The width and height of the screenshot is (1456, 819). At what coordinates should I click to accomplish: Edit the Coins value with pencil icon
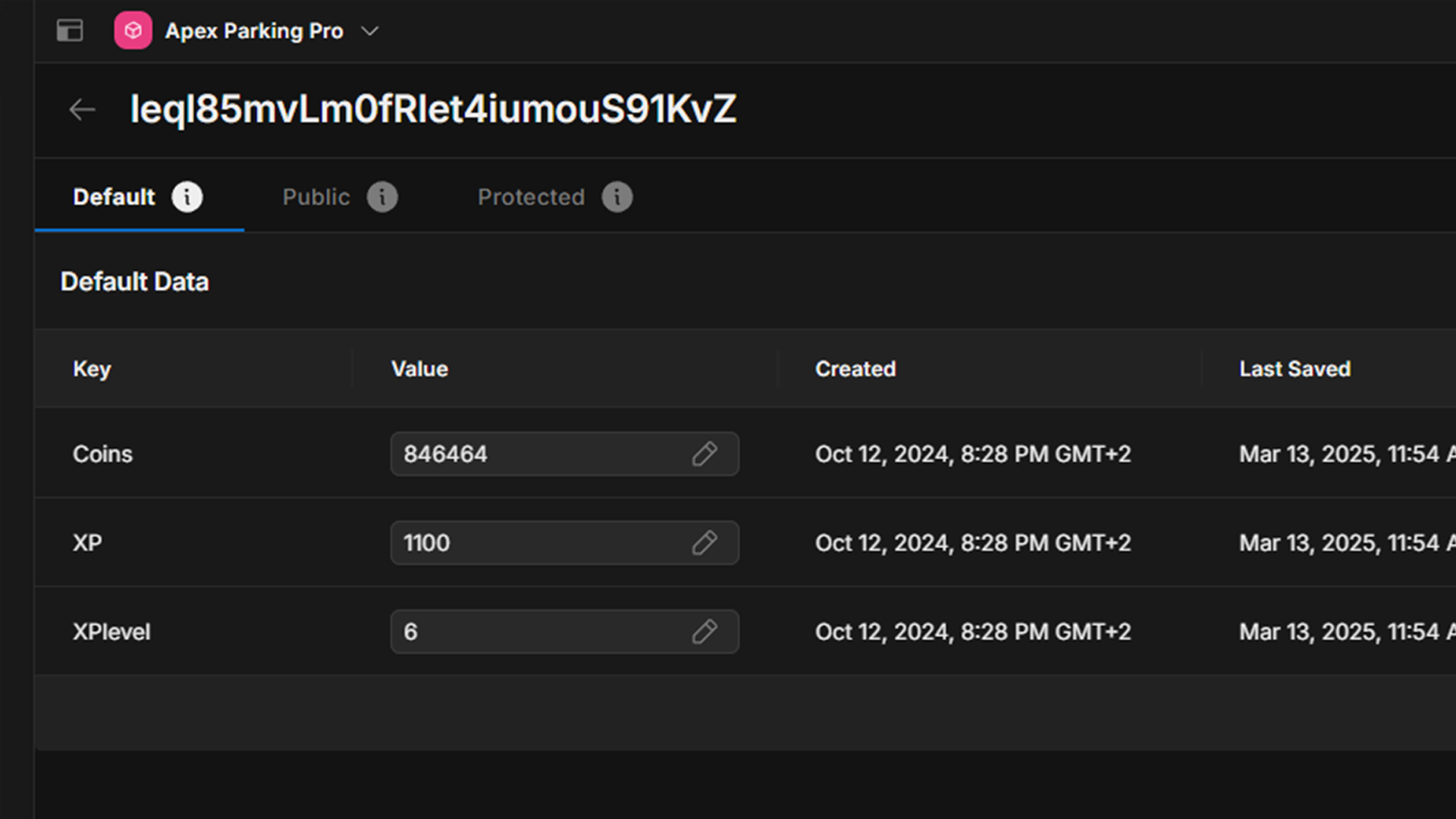point(704,454)
